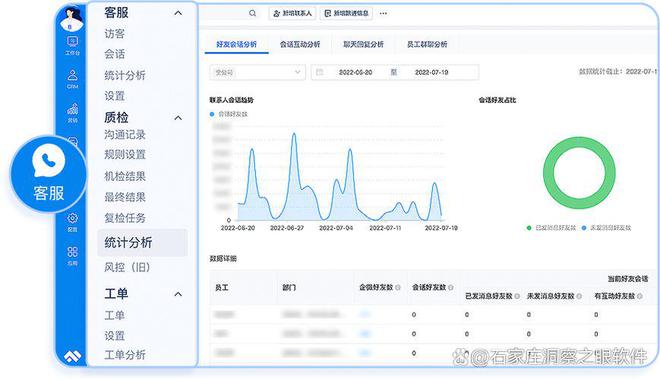This screenshot has width=660, height=380.
Task: Click the end date 2022-07-19 field
Action: 431,72
